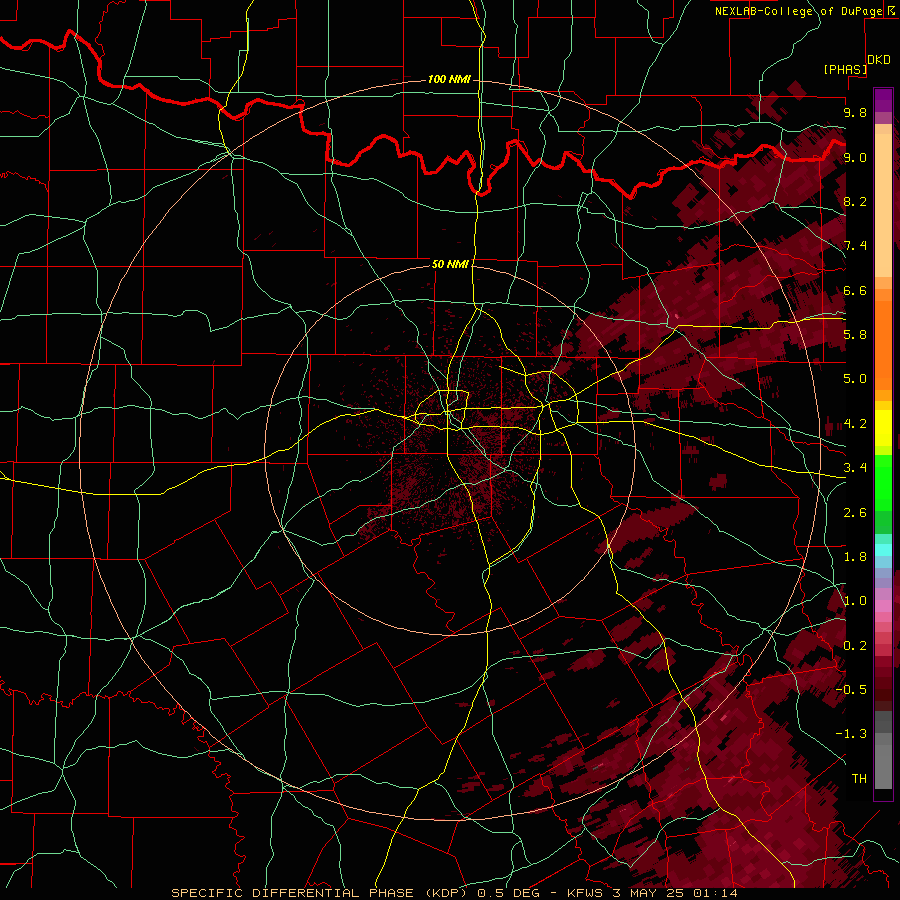900x900 pixels.
Task: Pick the cyan segment of the color bar
Action: [x=883, y=550]
